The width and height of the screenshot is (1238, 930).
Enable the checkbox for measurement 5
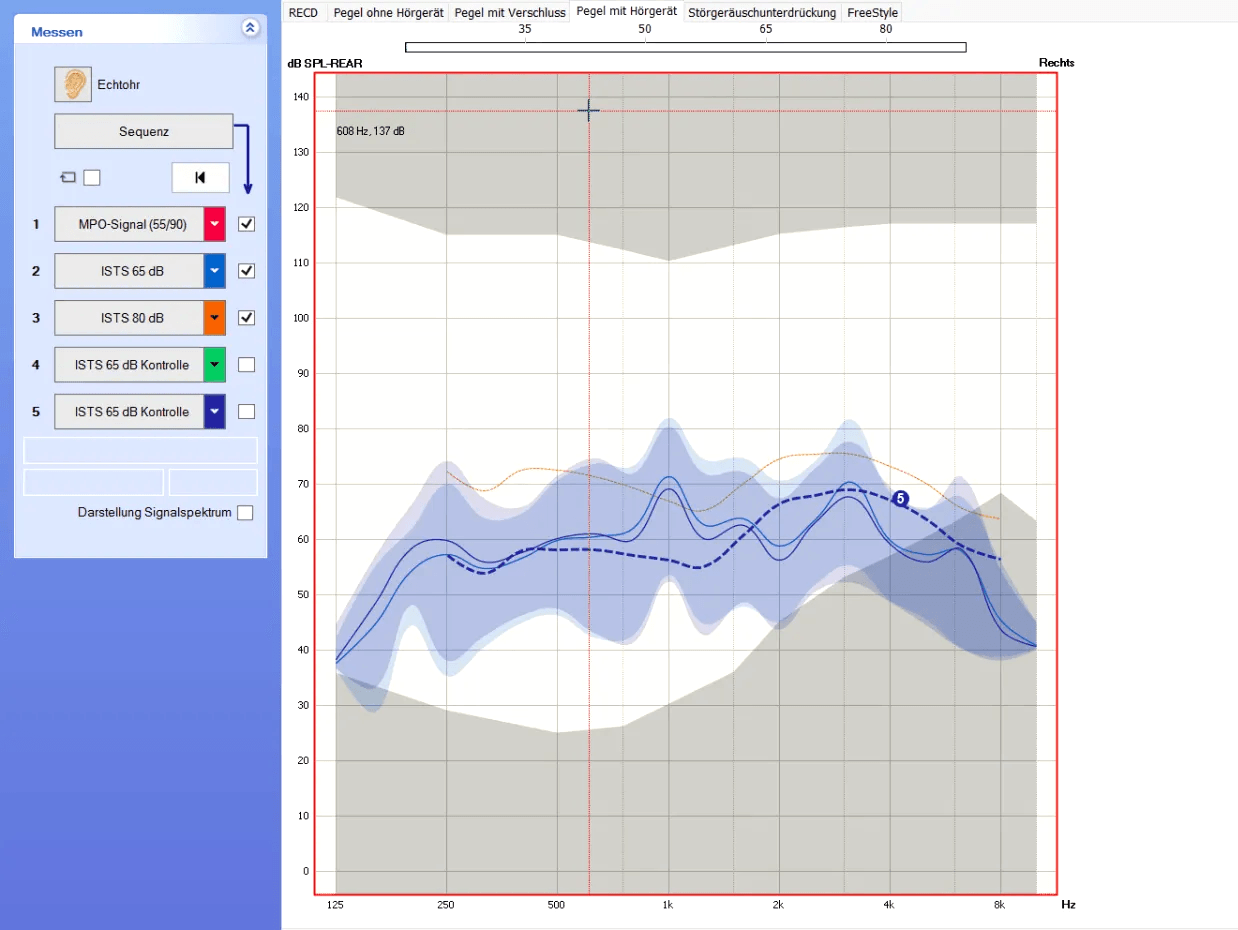(246, 411)
